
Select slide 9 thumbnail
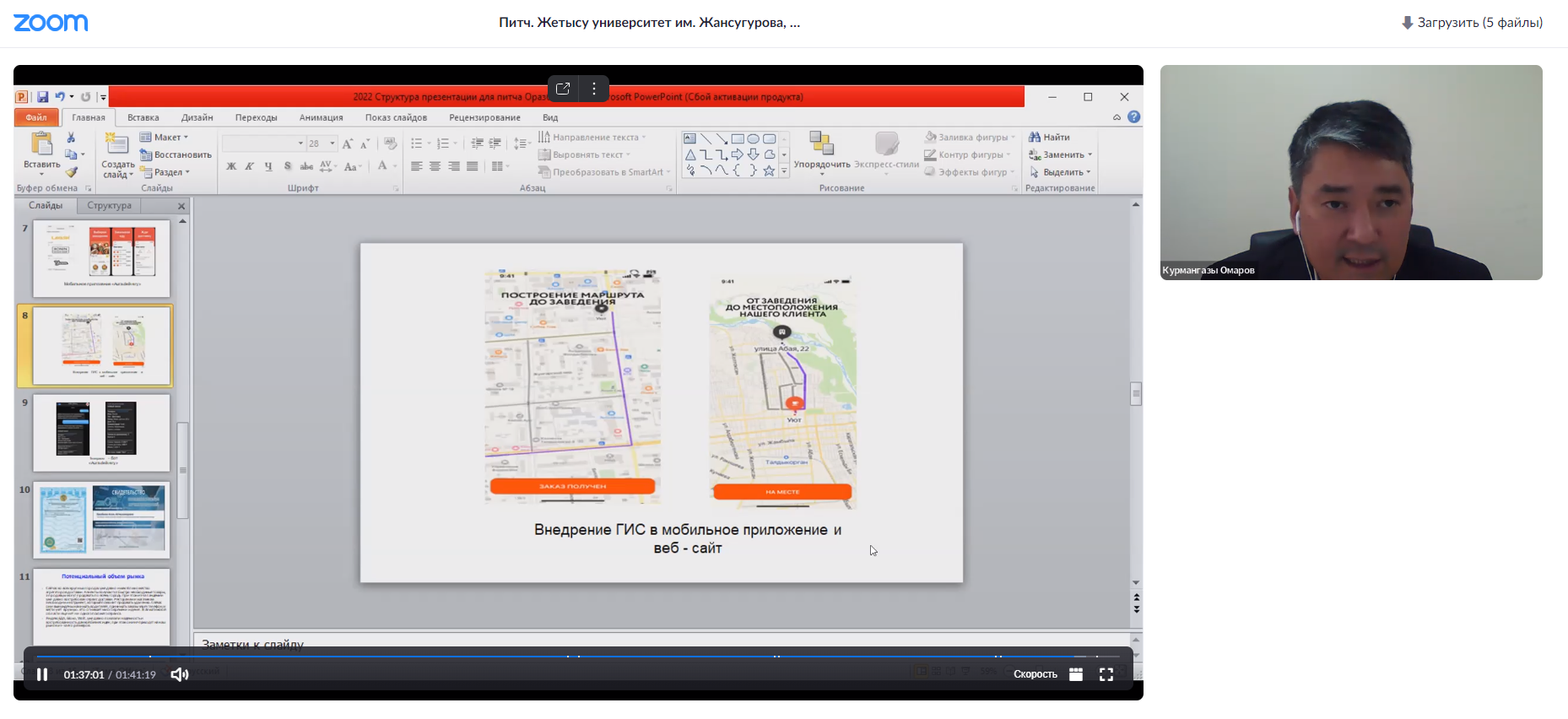click(x=100, y=432)
